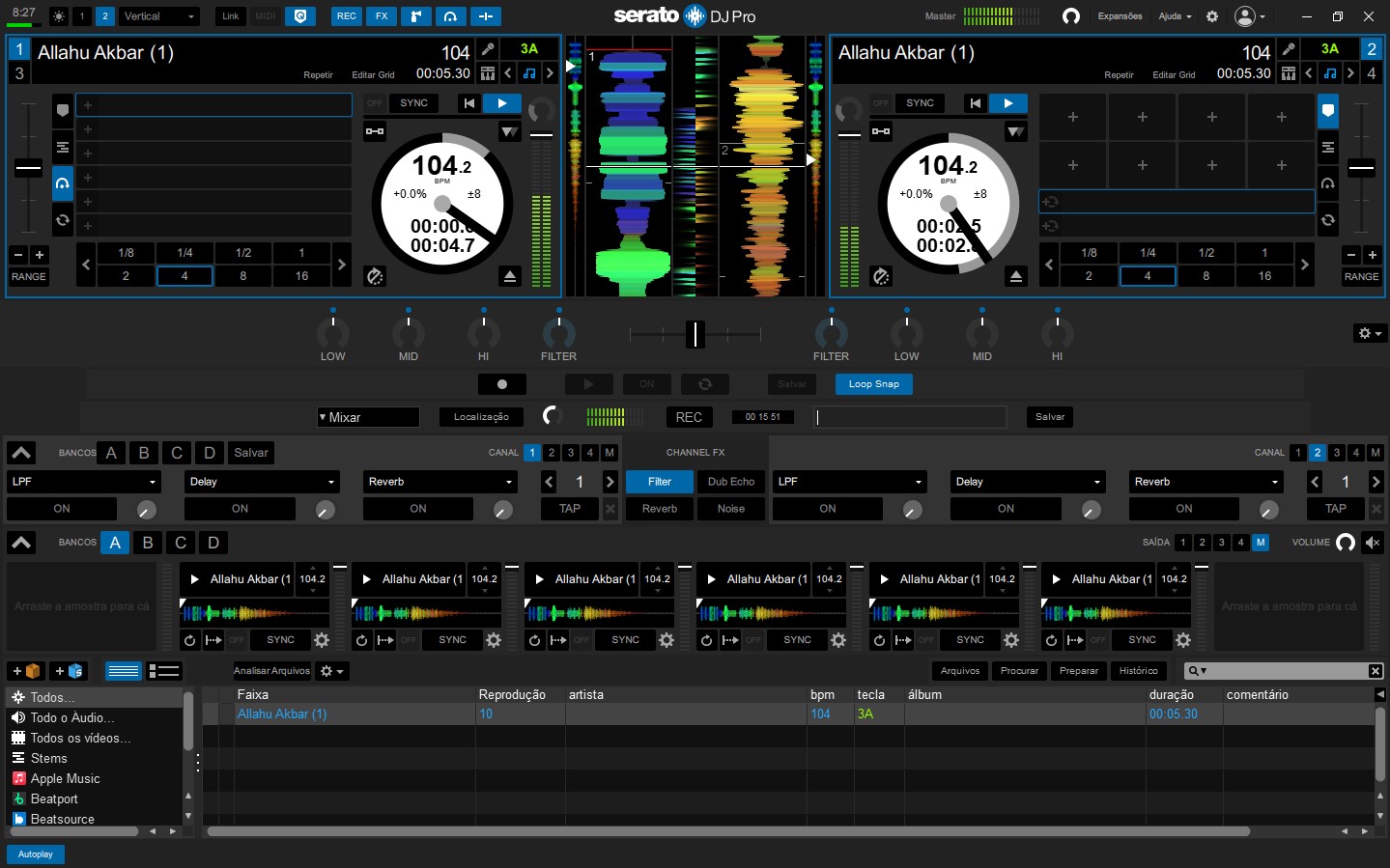Open the left Delay effect dropdown
Screen dimensions: 1390x868
(262, 482)
